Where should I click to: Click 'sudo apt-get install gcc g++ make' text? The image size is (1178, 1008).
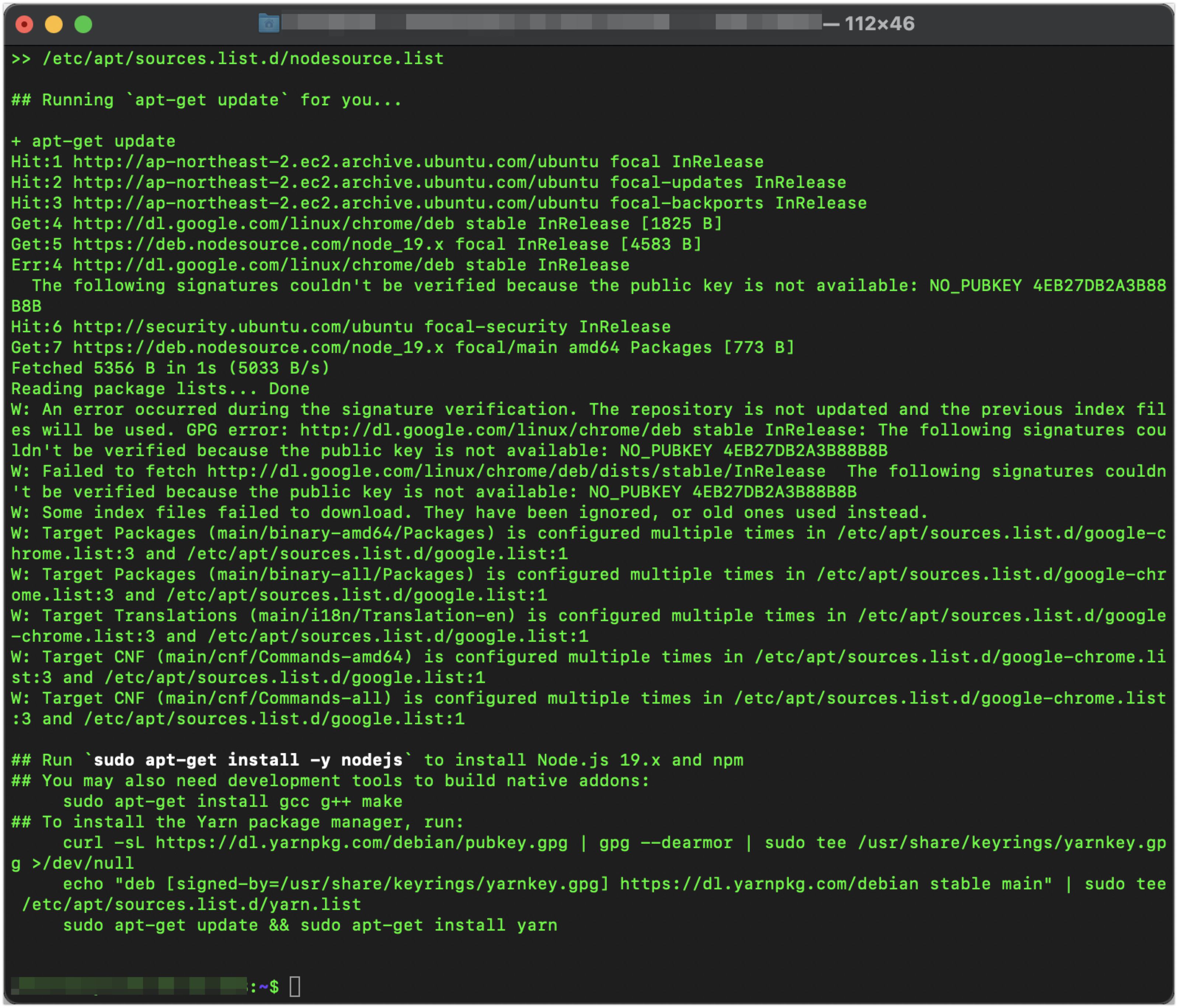(233, 801)
